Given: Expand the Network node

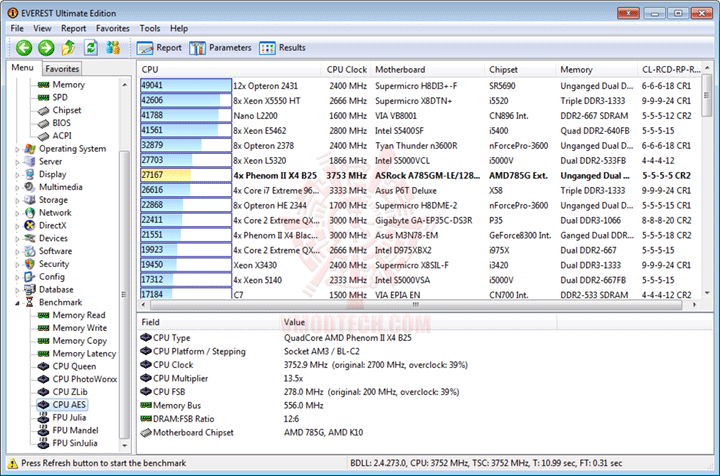Looking at the screenshot, I should pos(17,213).
